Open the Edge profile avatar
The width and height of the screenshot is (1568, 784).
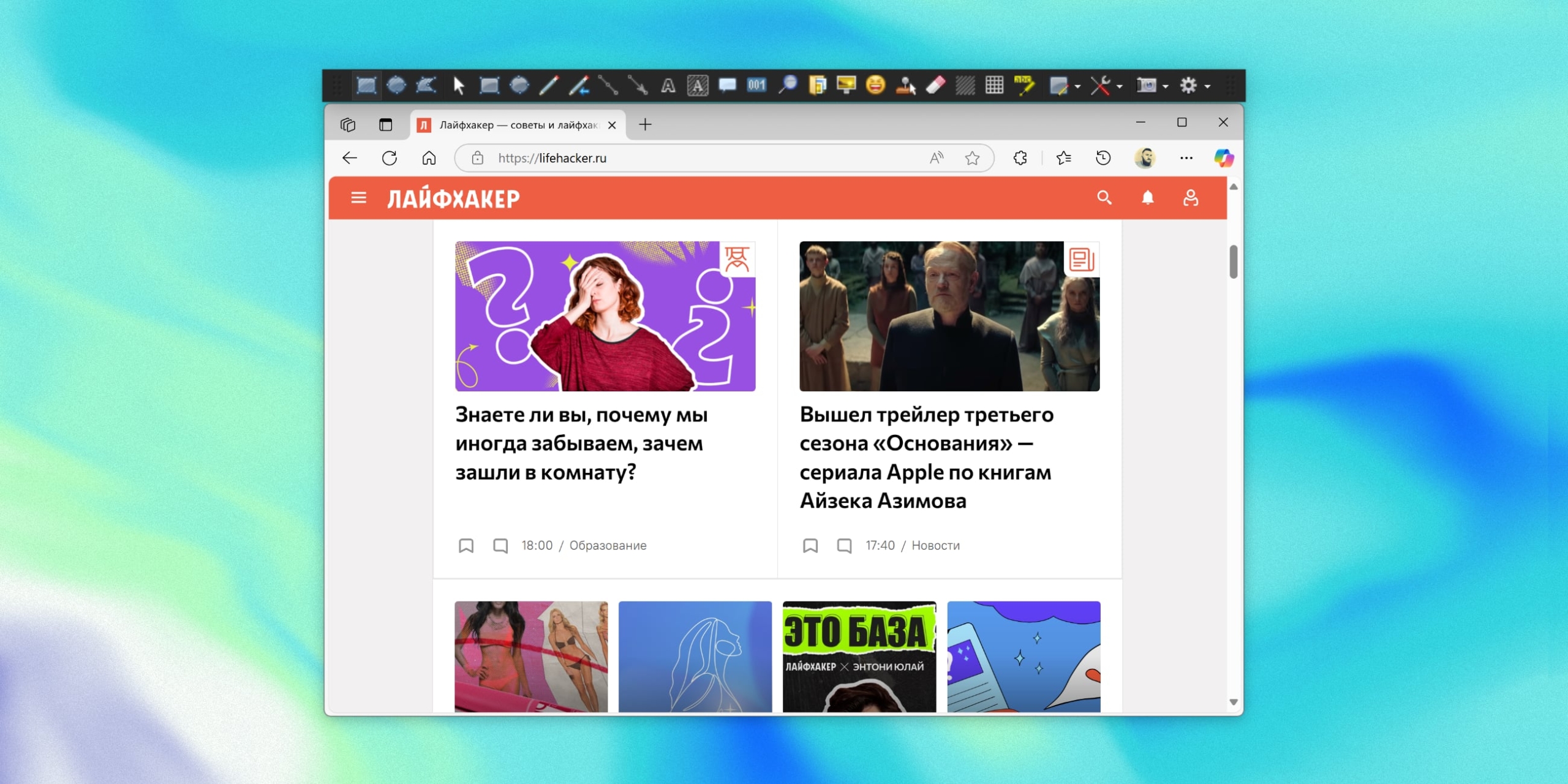[x=1145, y=158]
